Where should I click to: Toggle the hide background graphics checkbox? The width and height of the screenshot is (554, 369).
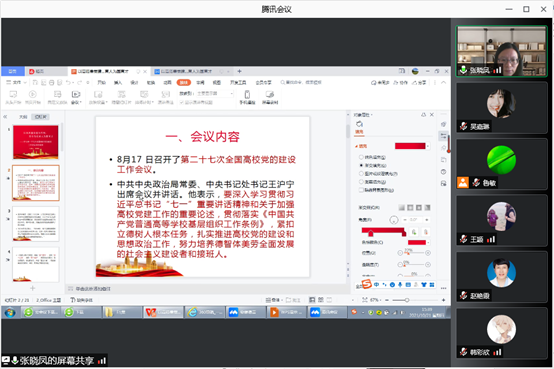361,190
